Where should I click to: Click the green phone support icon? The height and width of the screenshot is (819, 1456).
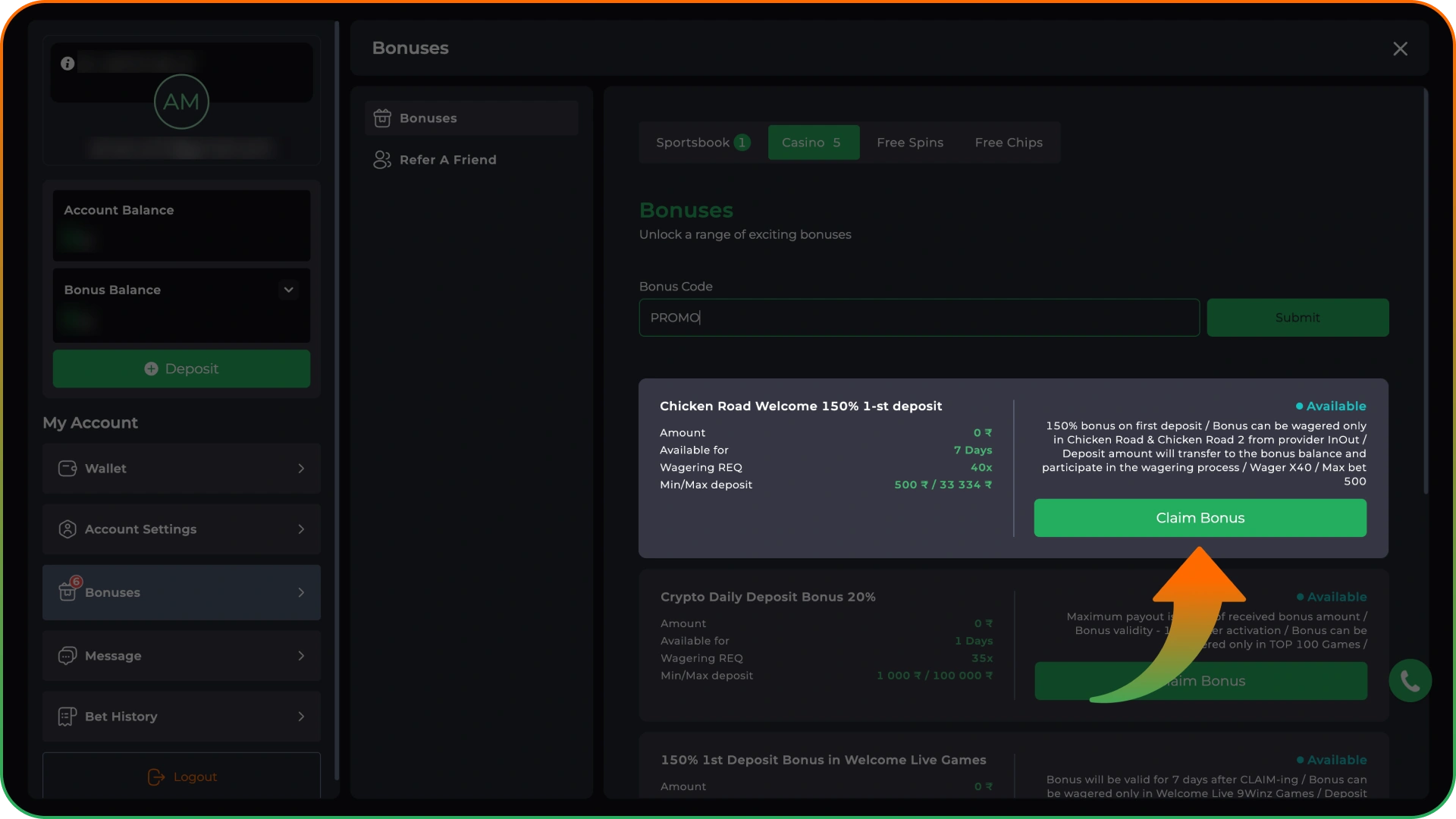coord(1410,681)
